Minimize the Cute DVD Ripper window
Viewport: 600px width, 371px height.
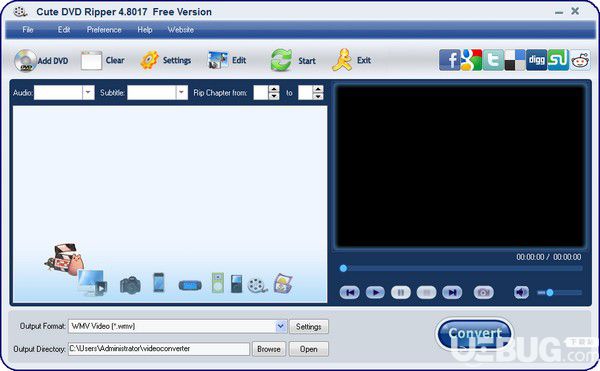click(559, 12)
